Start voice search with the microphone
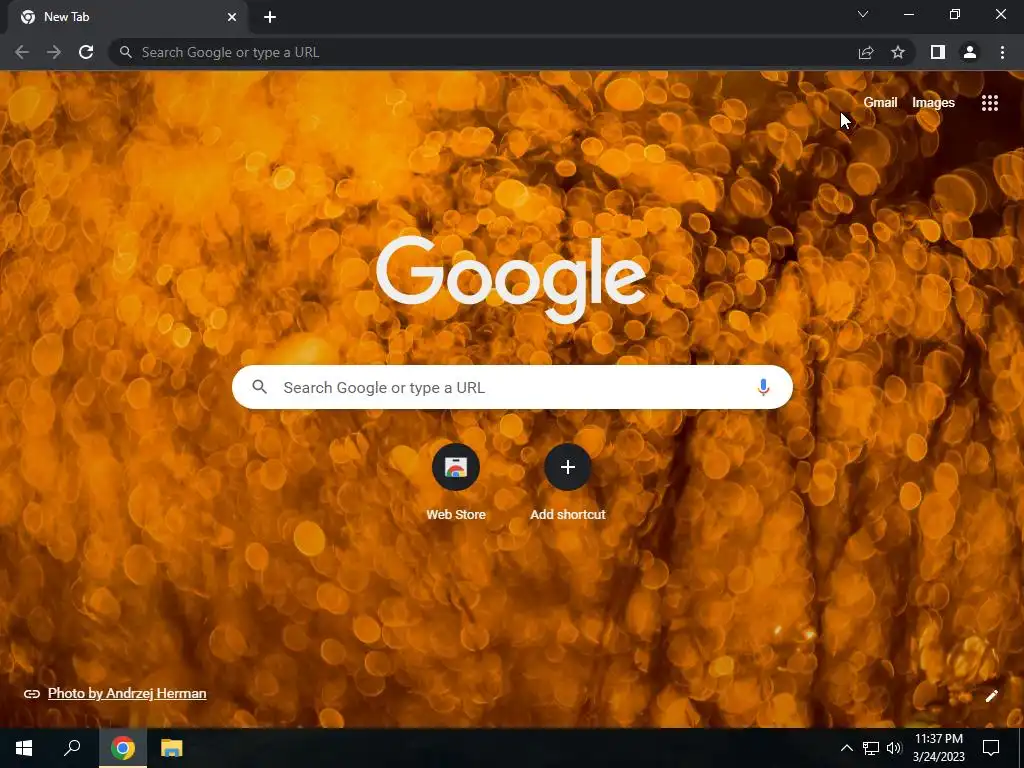 pyautogui.click(x=763, y=387)
